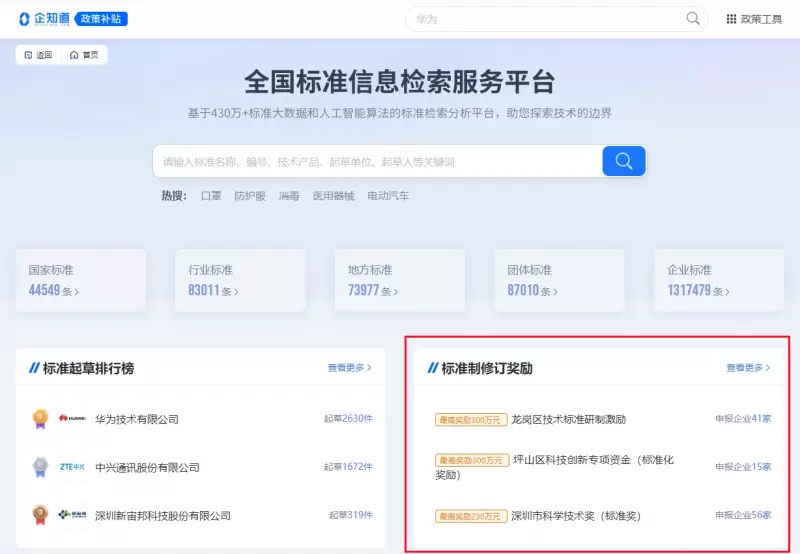Expand 查看更多 for 标准制修订奖励
The height and width of the screenshot is (554, 800).
pyautogui.click(x=748, y=368)
